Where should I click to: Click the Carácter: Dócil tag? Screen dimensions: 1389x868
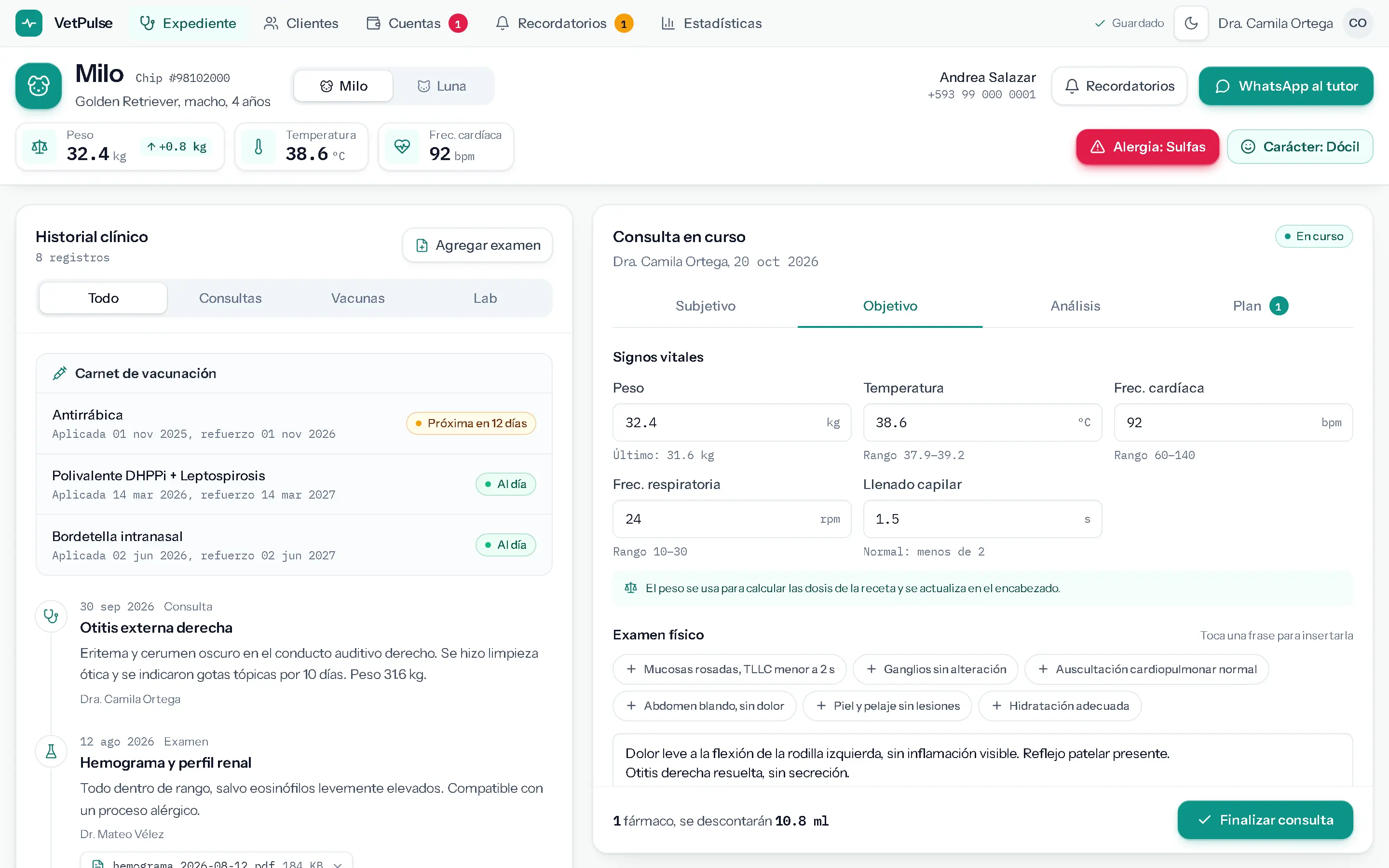click(1300, 147)
